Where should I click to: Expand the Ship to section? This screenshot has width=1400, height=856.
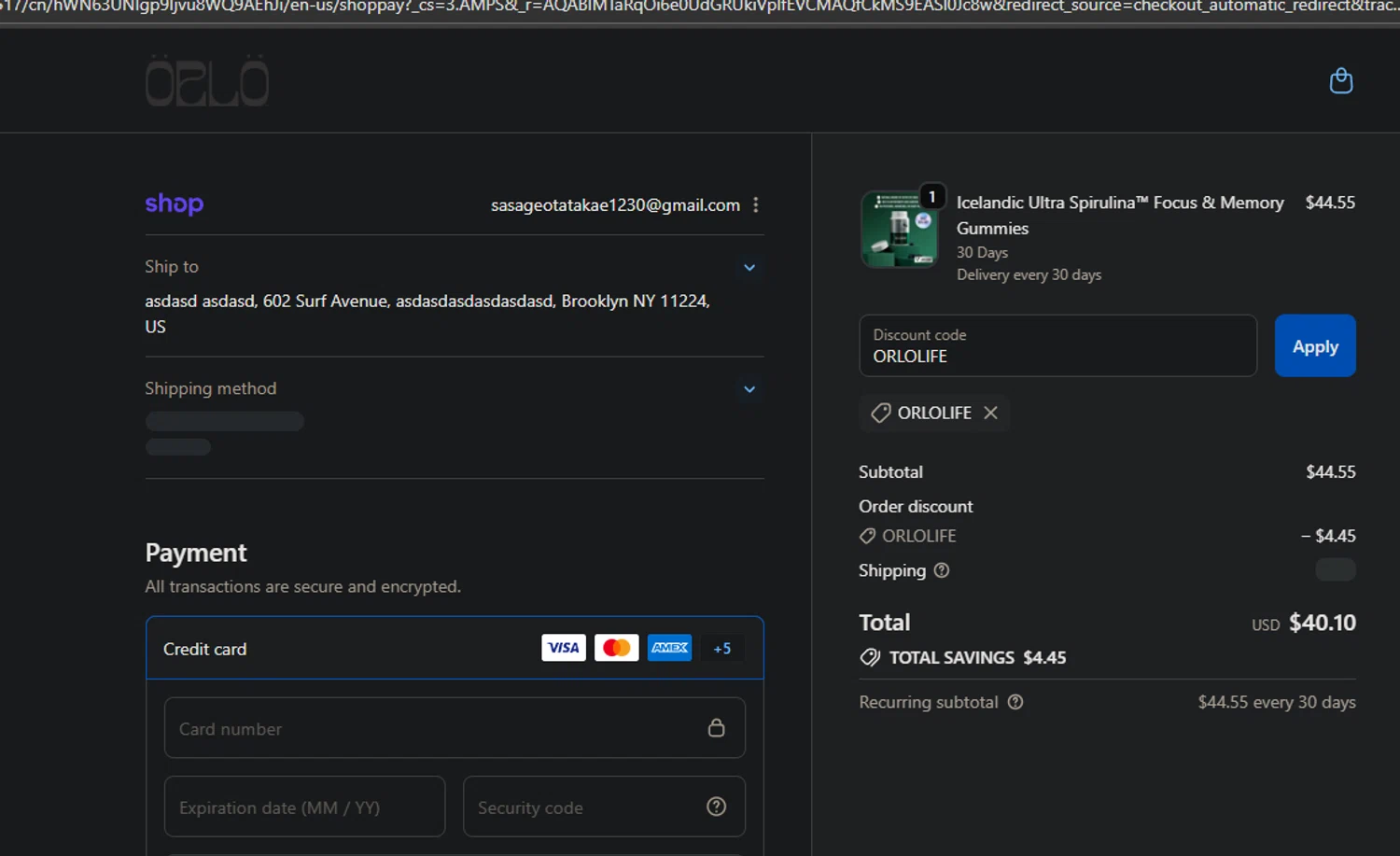(749, 268)
